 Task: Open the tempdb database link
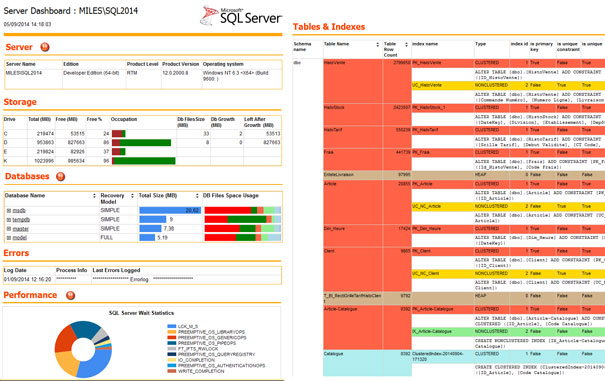(x=21, y=220)
